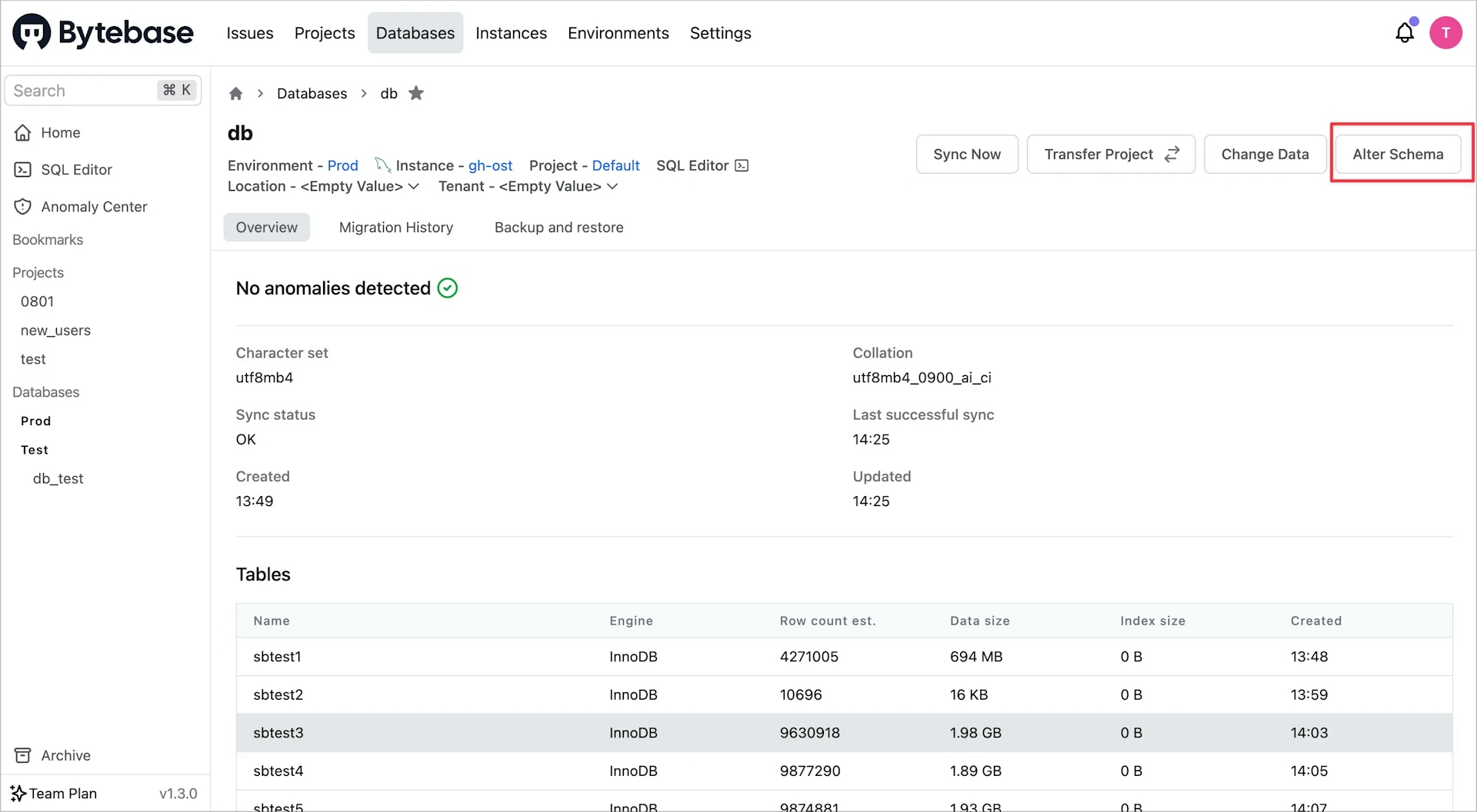Open table row sbtest4
The height and width of the screenshot is (812, 1477).
click(x=844, y=770)
